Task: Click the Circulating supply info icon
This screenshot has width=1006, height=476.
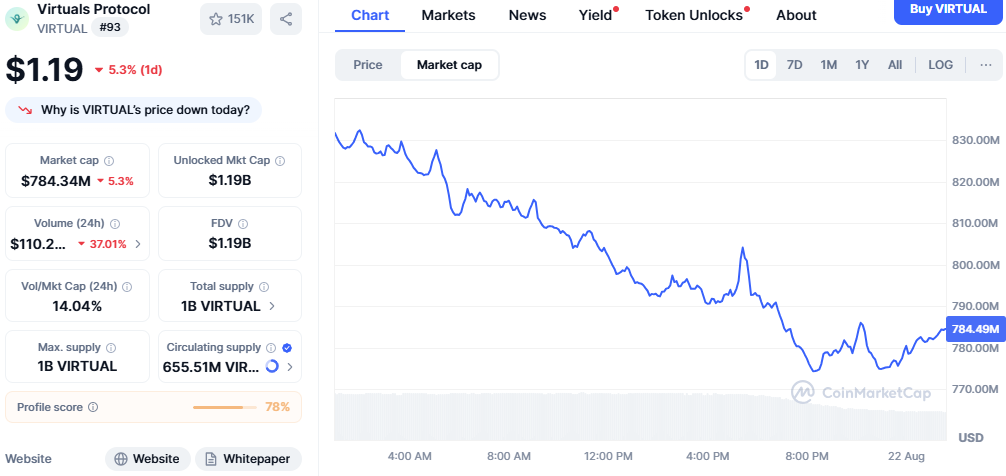Action: coord(271,348)
